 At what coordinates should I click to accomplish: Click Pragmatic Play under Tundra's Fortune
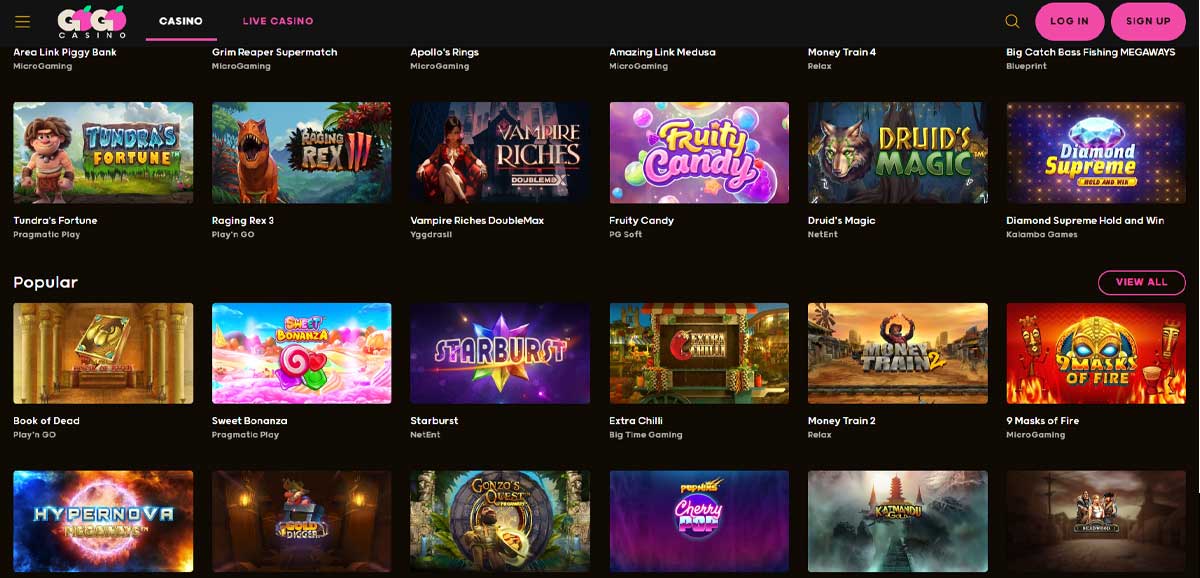click(x=46, y=235)
